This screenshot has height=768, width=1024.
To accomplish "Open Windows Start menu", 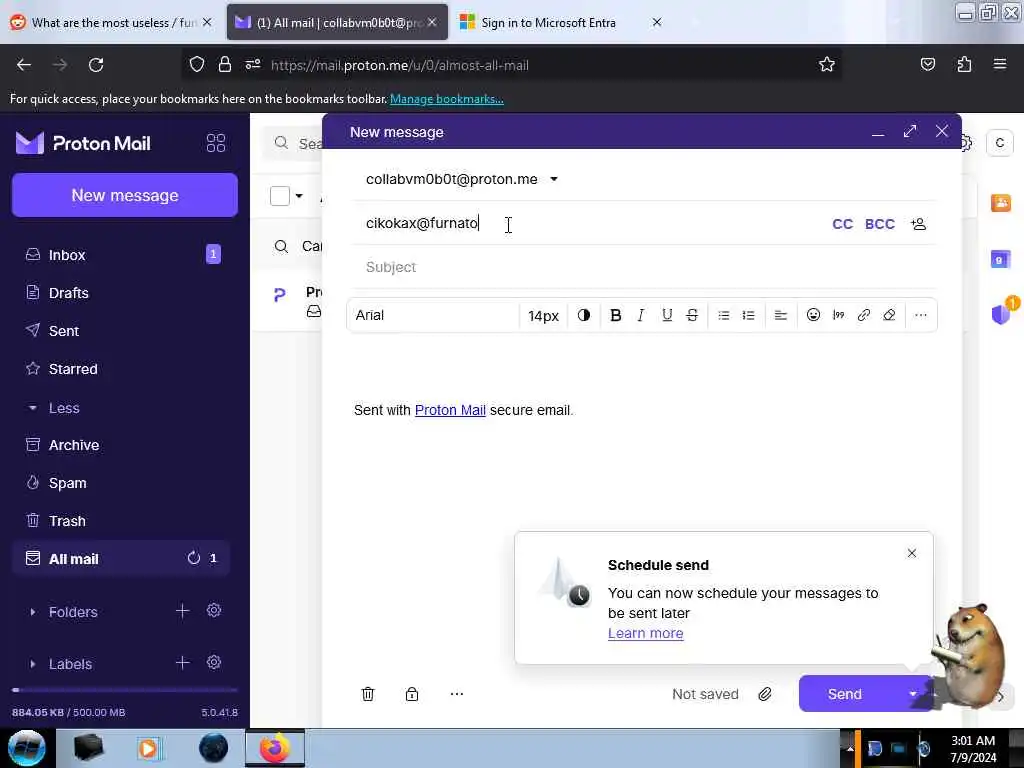I will [26, 748].
